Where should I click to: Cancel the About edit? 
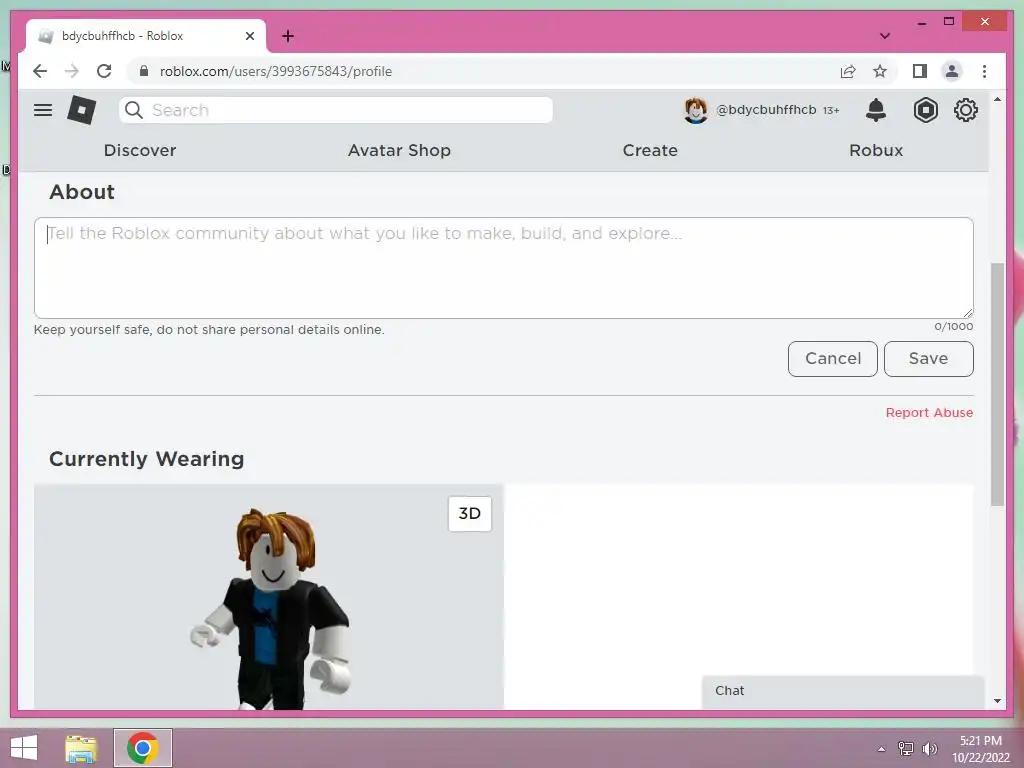click(833, 359)
